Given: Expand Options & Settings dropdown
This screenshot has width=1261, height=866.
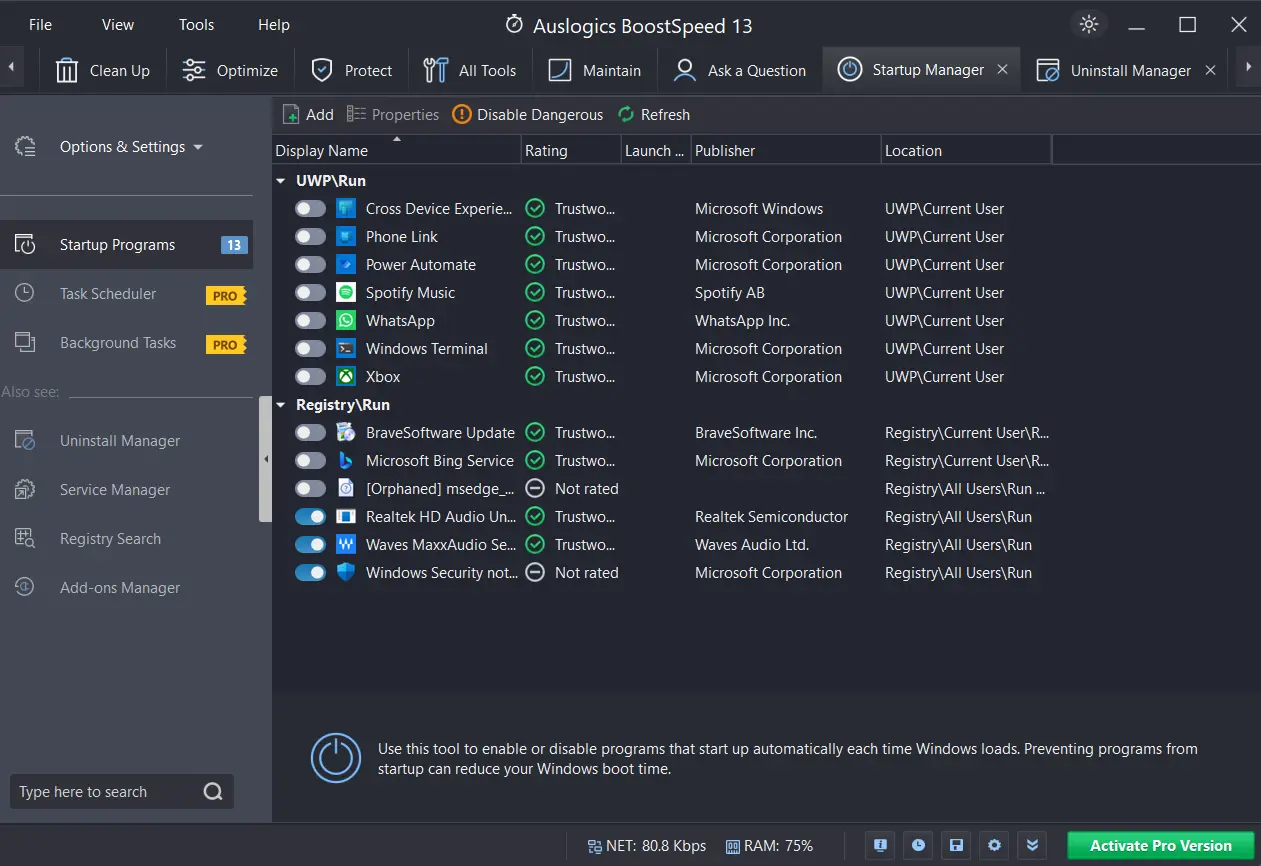Looking at the screenshot, I should pos(130,147).
